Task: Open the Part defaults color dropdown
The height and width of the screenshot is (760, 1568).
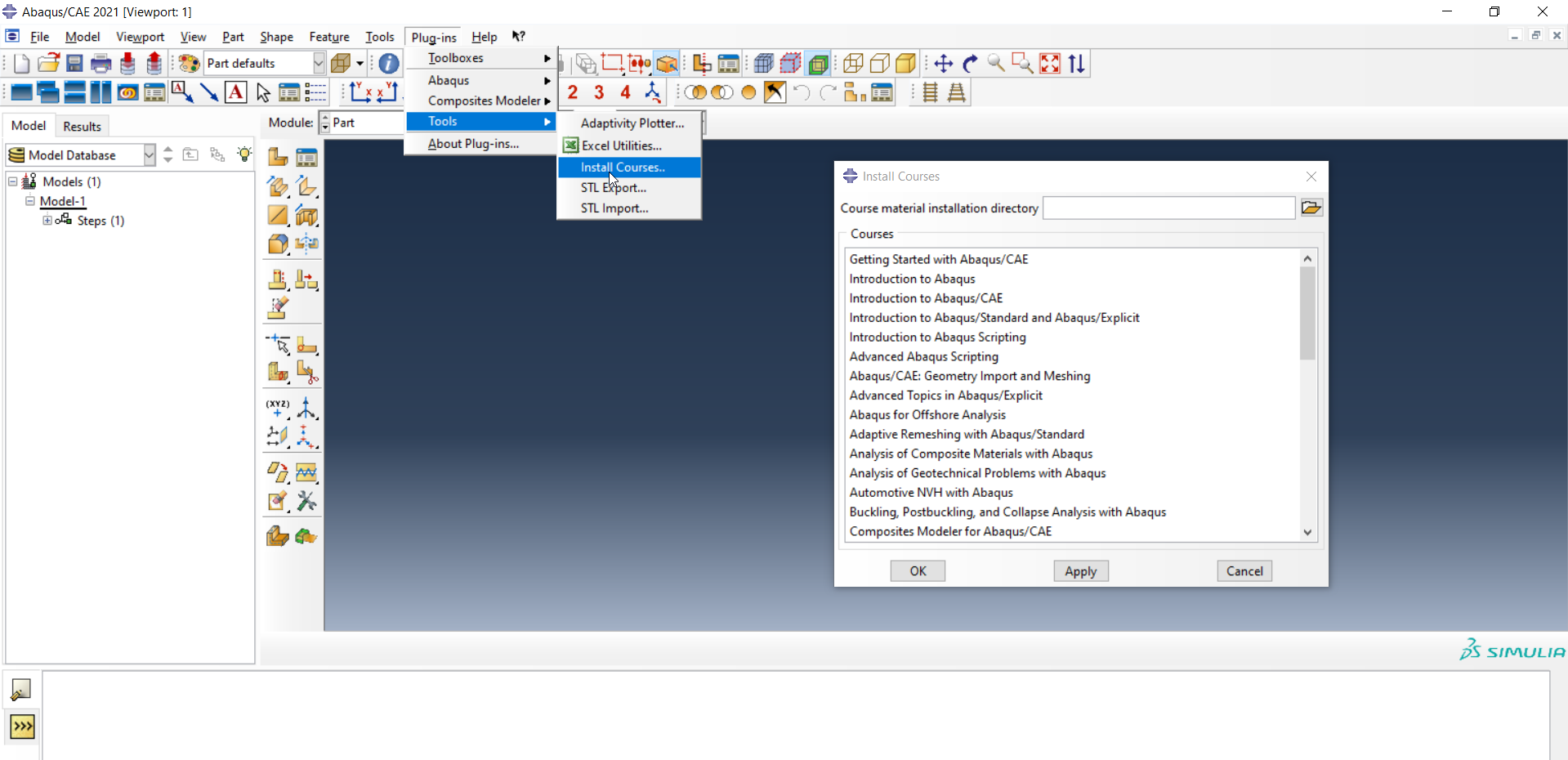Action: click(318, 64)
